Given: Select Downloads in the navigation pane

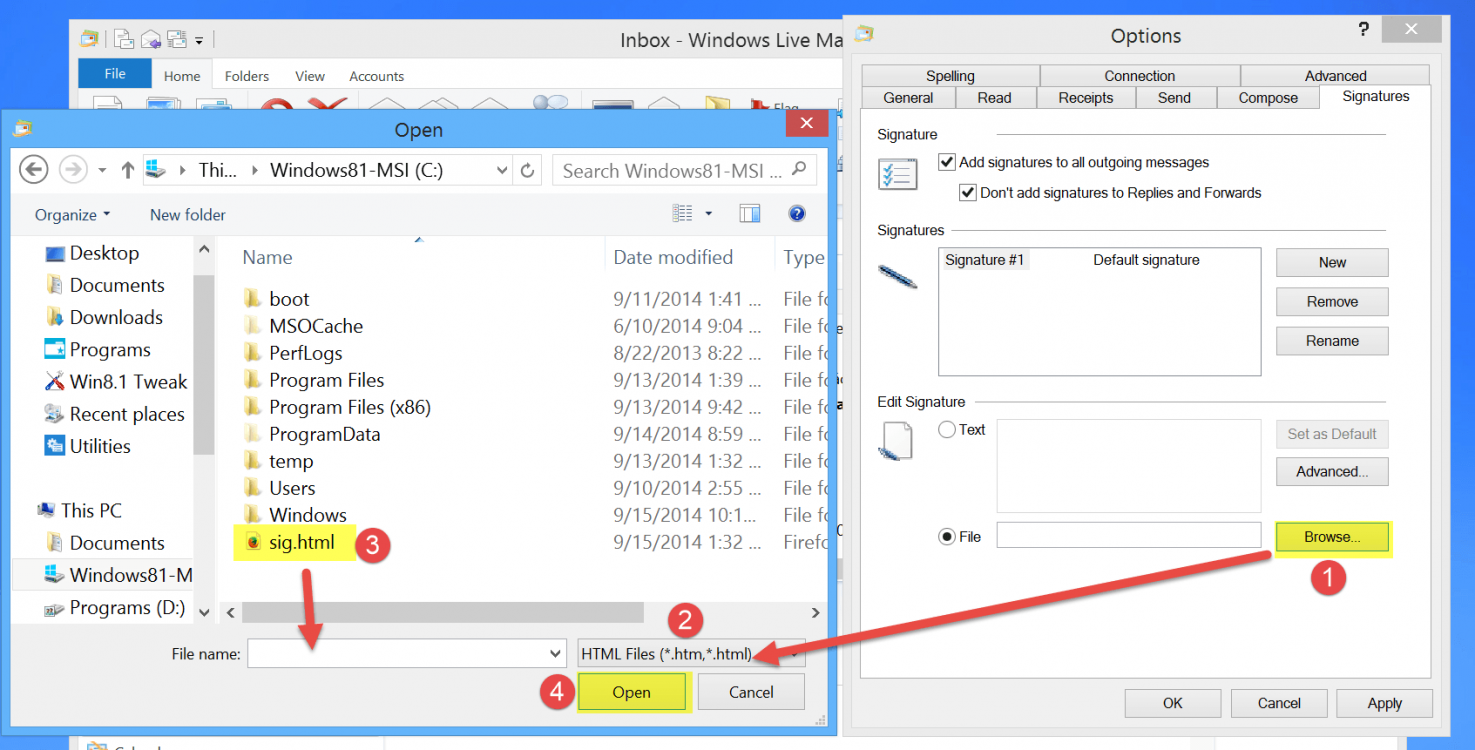Looking at the screenshot, I should 103,317.
